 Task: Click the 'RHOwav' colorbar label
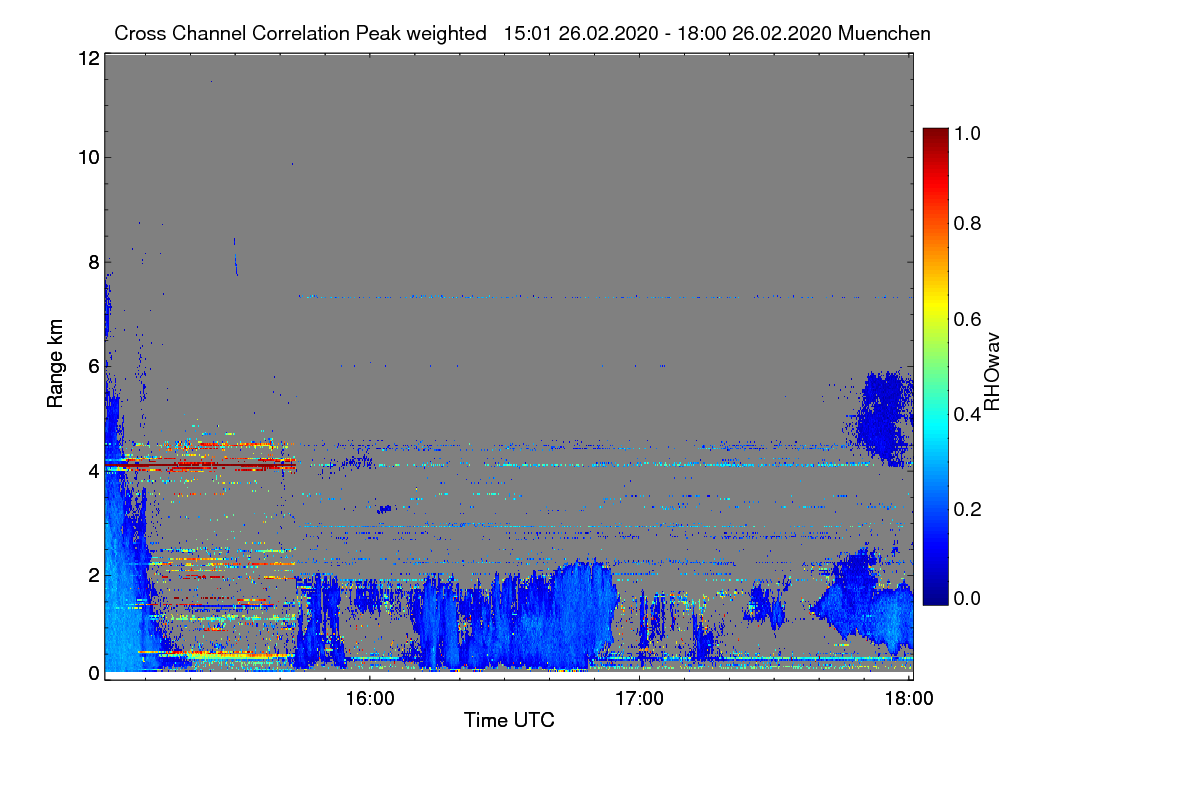click(992, 371)
